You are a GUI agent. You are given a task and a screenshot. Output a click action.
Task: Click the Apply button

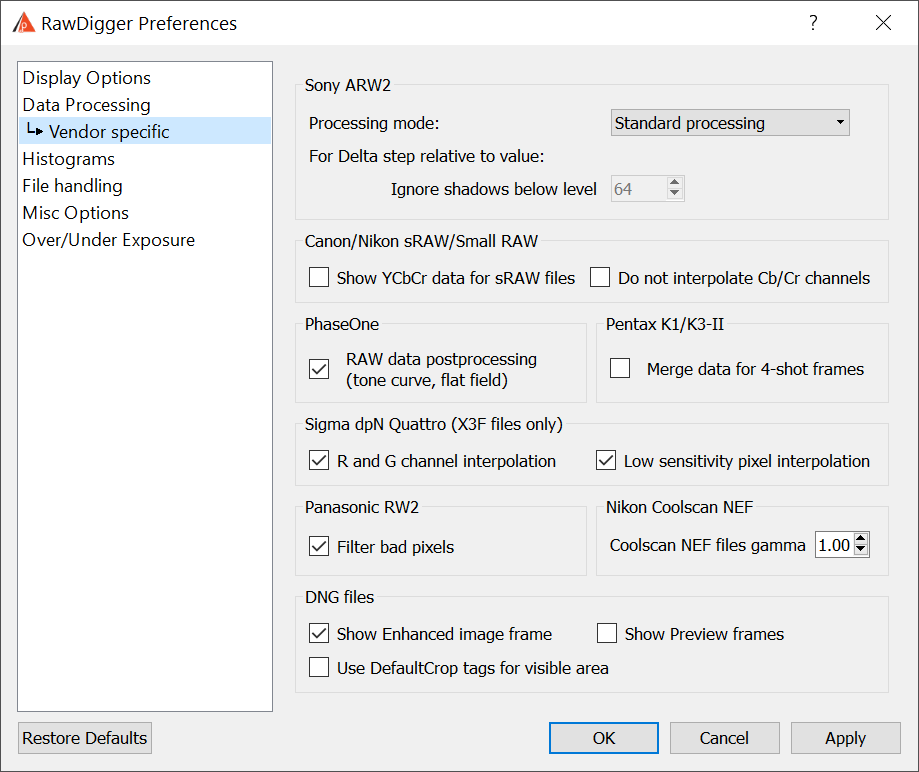coord(846,738)
